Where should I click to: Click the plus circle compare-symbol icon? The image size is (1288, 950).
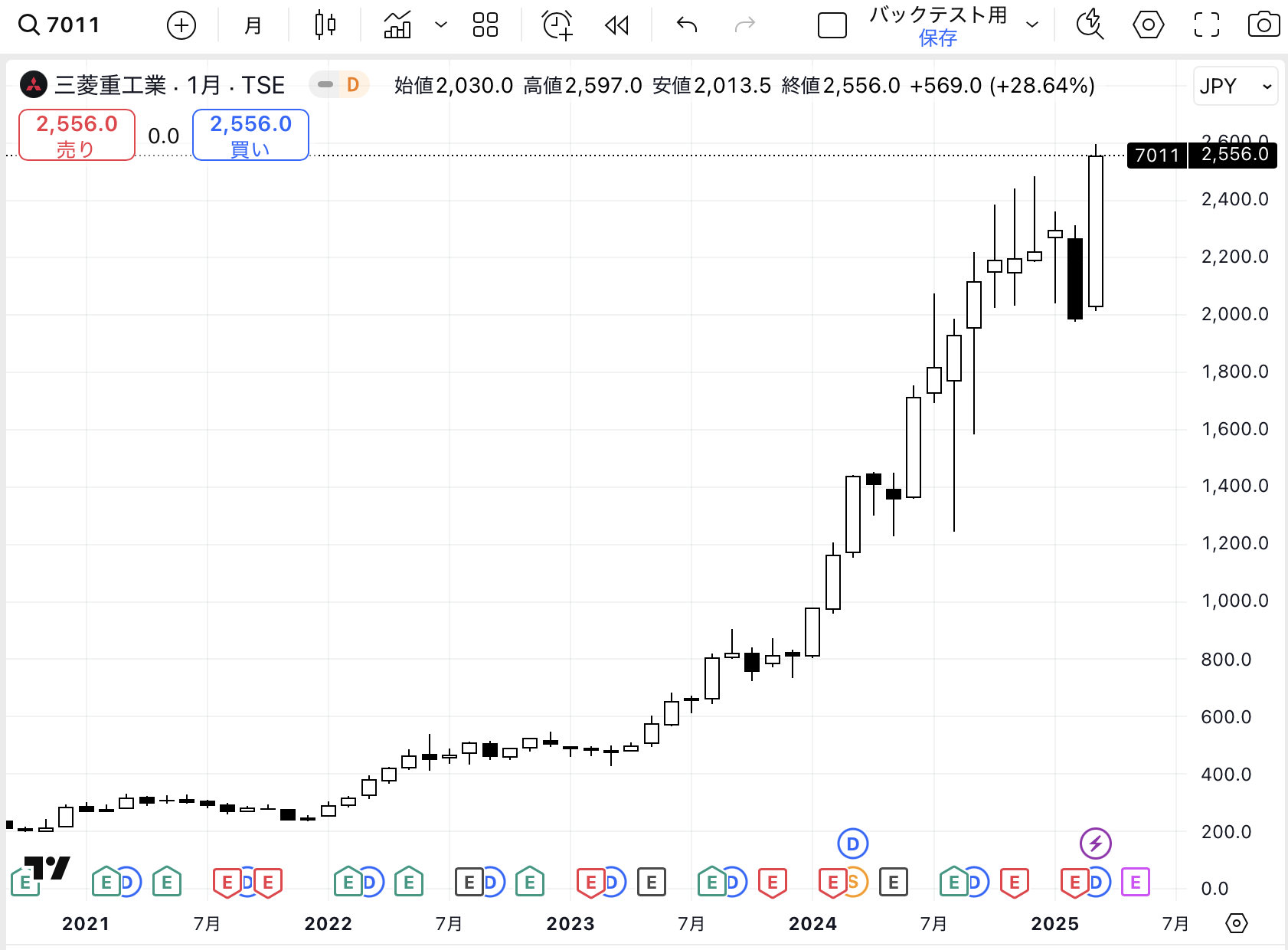click(x=181, y=26)
